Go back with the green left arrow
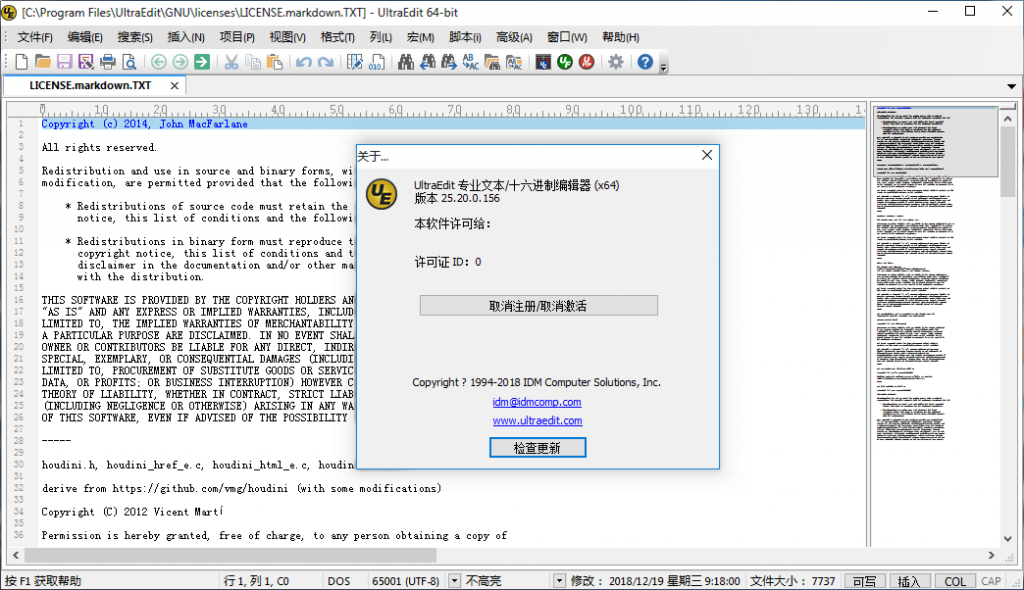Image resolution: width=1024 pixels, height=590 pixels. coord(159,62)
